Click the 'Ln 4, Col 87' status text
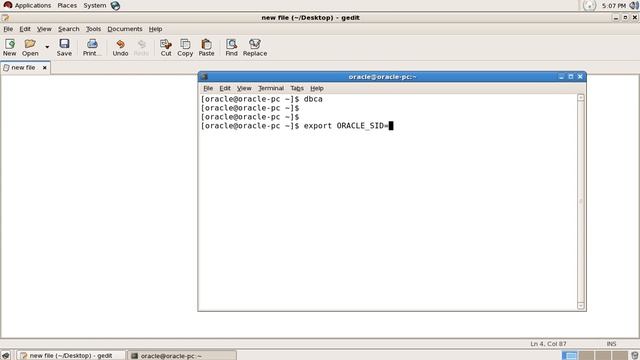Image resolution: width=640 pixels, height=360 pixels. [x=548, y=344]
